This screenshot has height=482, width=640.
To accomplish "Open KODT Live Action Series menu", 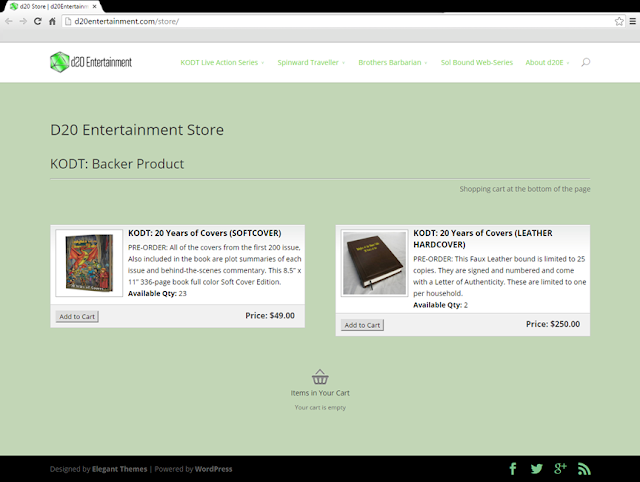I will (x=219, y=62).
